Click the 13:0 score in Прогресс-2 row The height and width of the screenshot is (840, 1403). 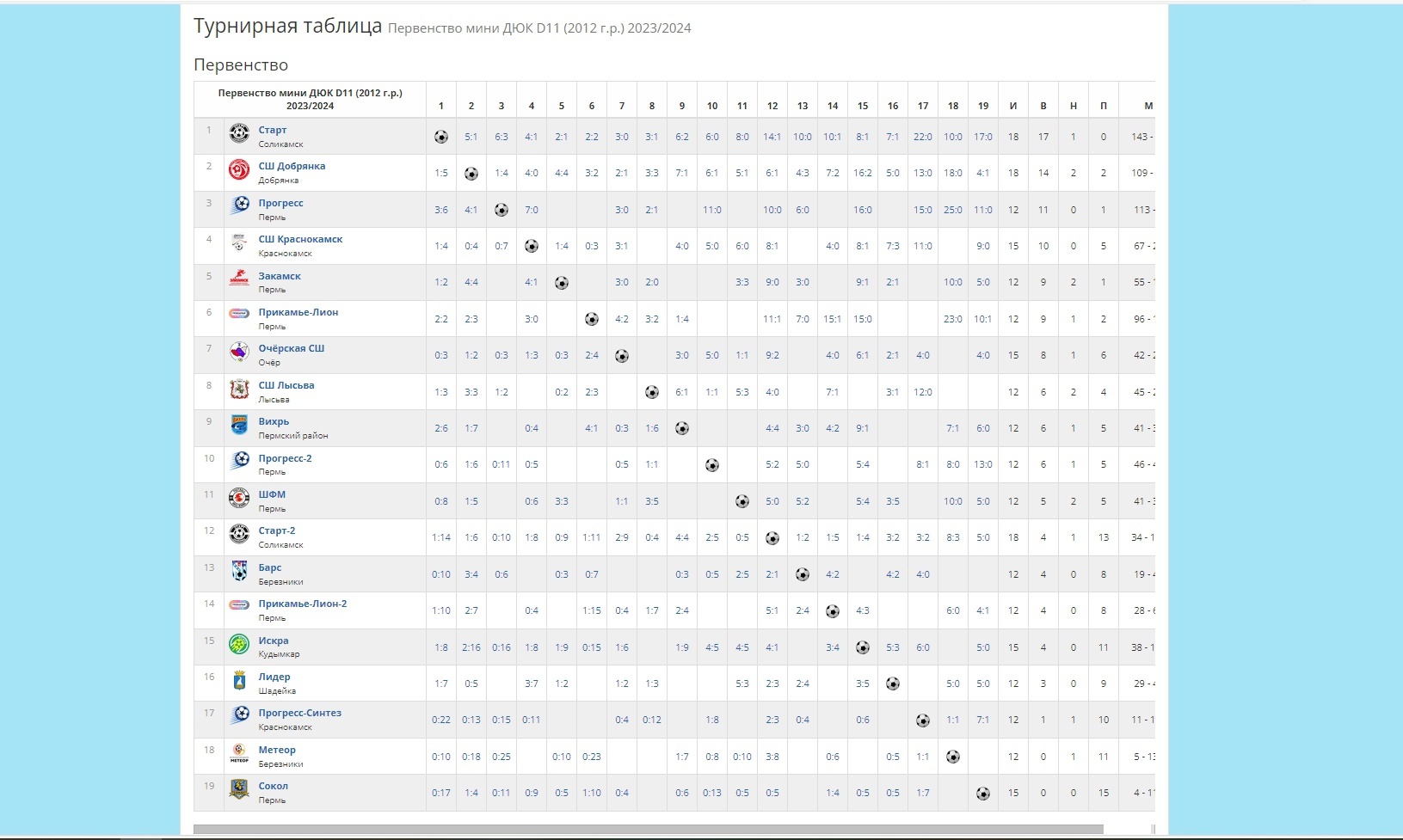coord(983,464)
